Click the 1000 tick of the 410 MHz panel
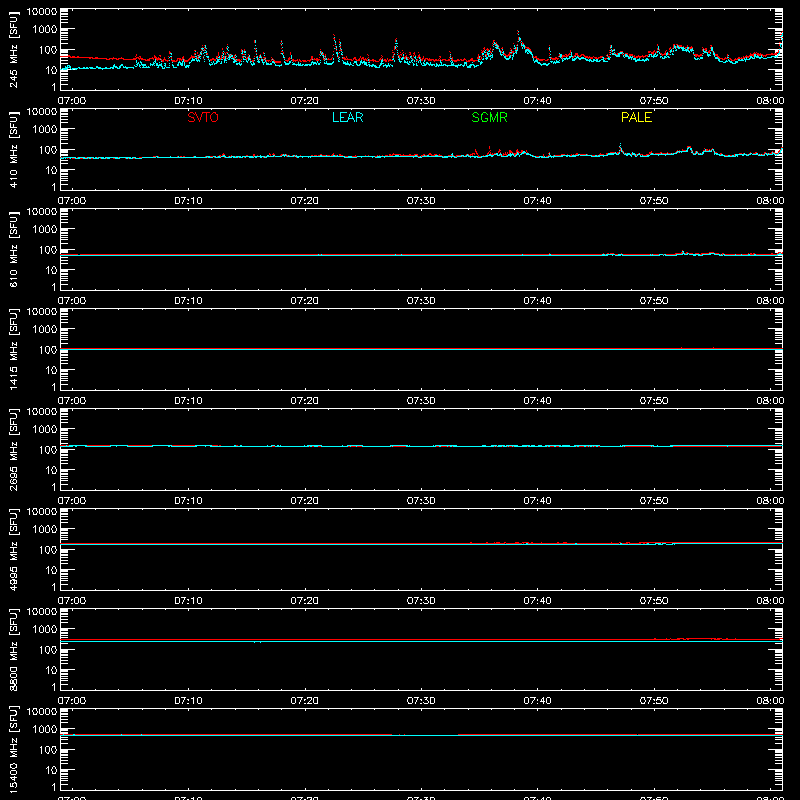Screen dimensions: 800x800 click(45, 130)
